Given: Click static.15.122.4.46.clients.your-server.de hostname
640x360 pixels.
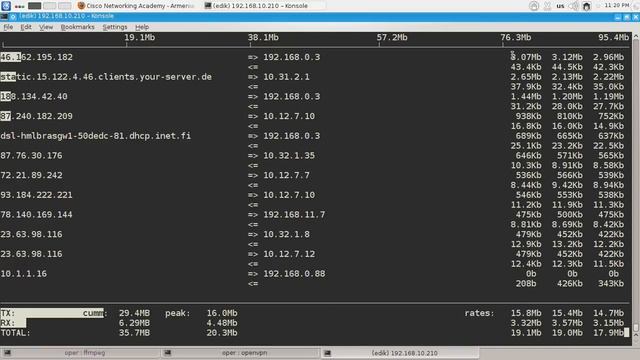Looking at the screenshot, I should [x=106, y=77].
